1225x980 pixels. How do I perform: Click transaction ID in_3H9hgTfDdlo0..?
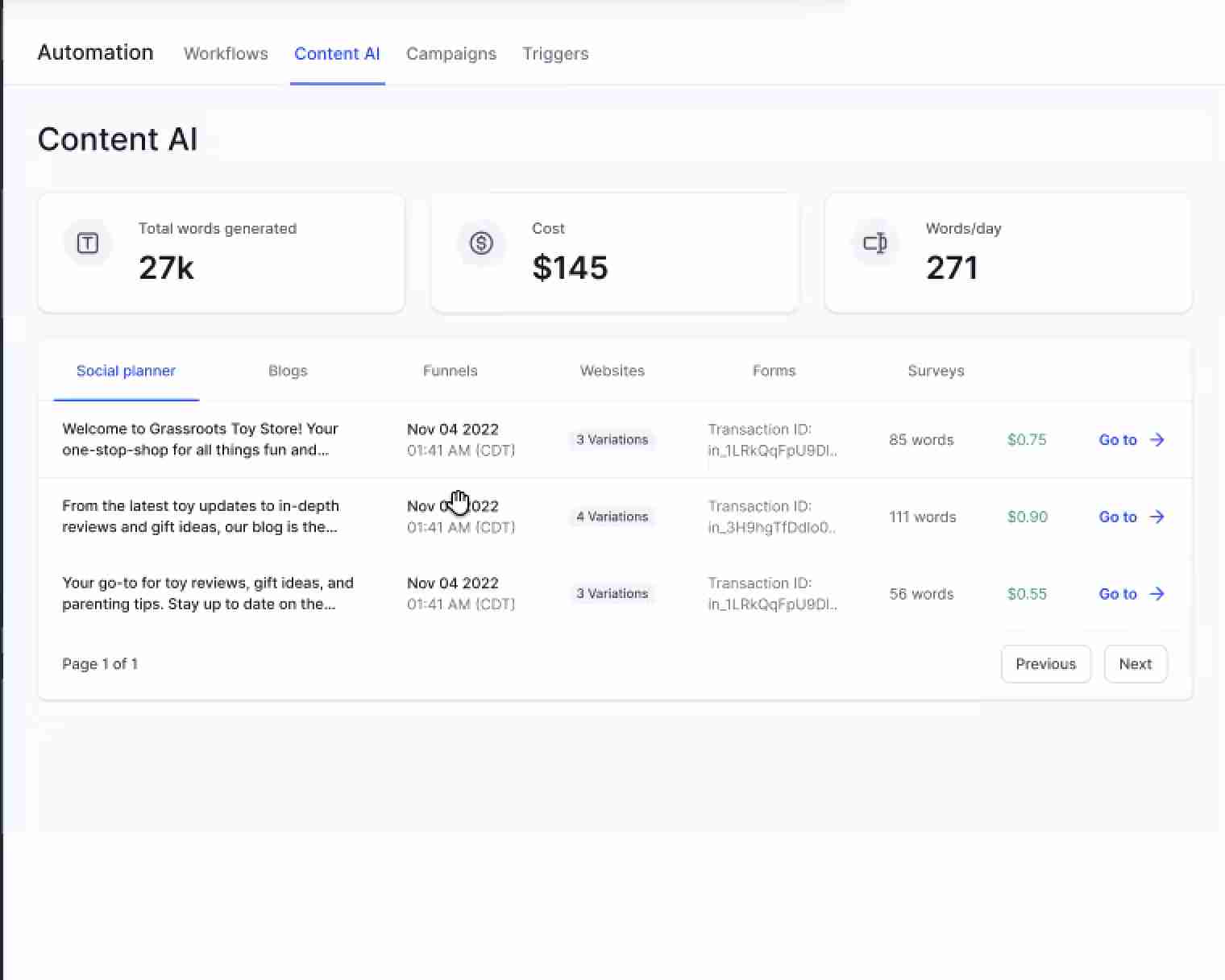[772, 528]
